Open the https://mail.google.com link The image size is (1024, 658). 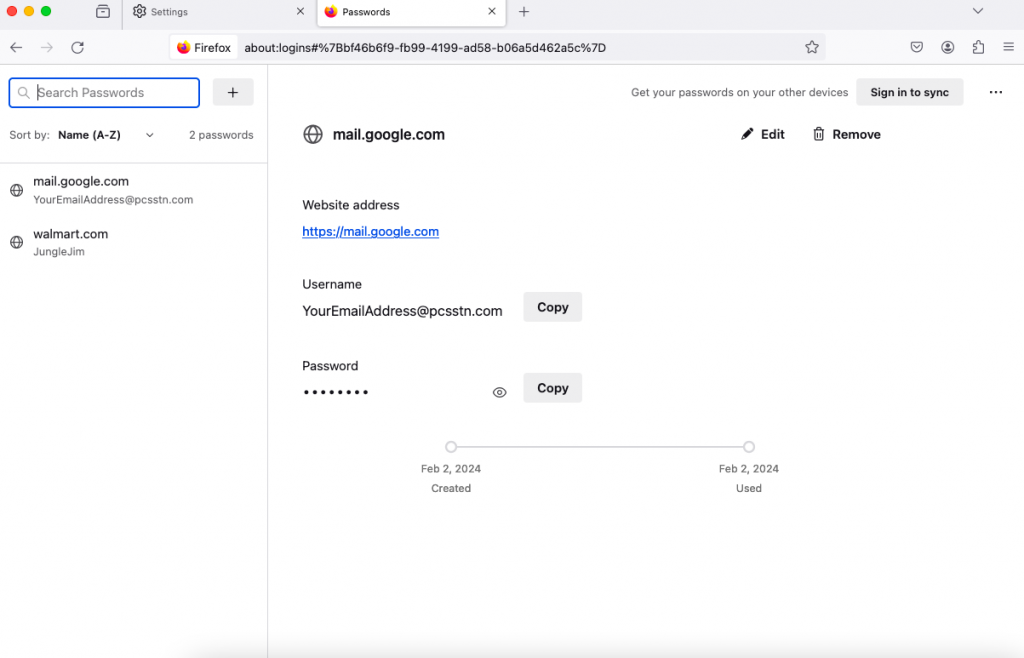pyautogui.click(x=370, y=232)
